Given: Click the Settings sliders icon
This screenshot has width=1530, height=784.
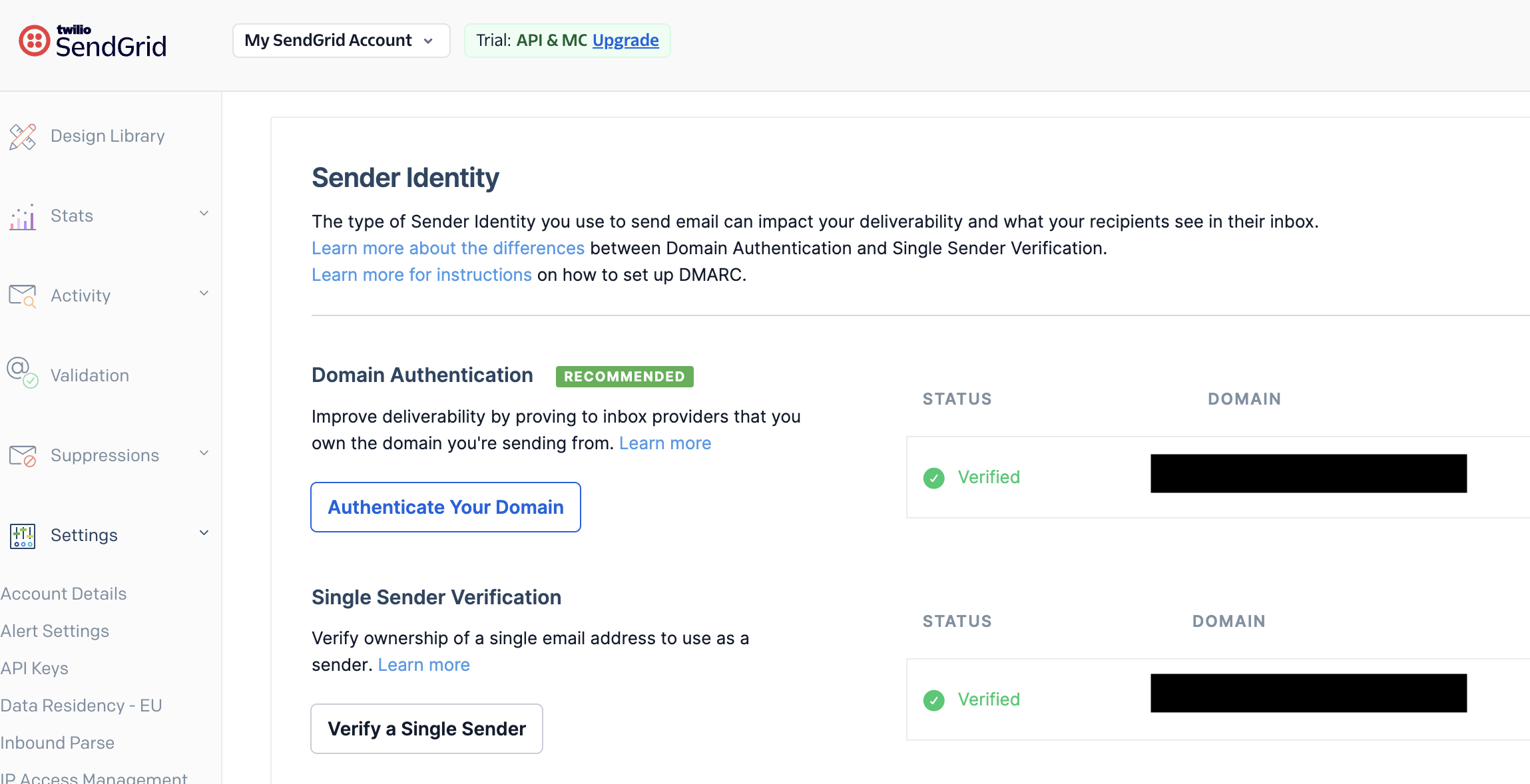Looking at the screenshot, I should coord(23,536).
